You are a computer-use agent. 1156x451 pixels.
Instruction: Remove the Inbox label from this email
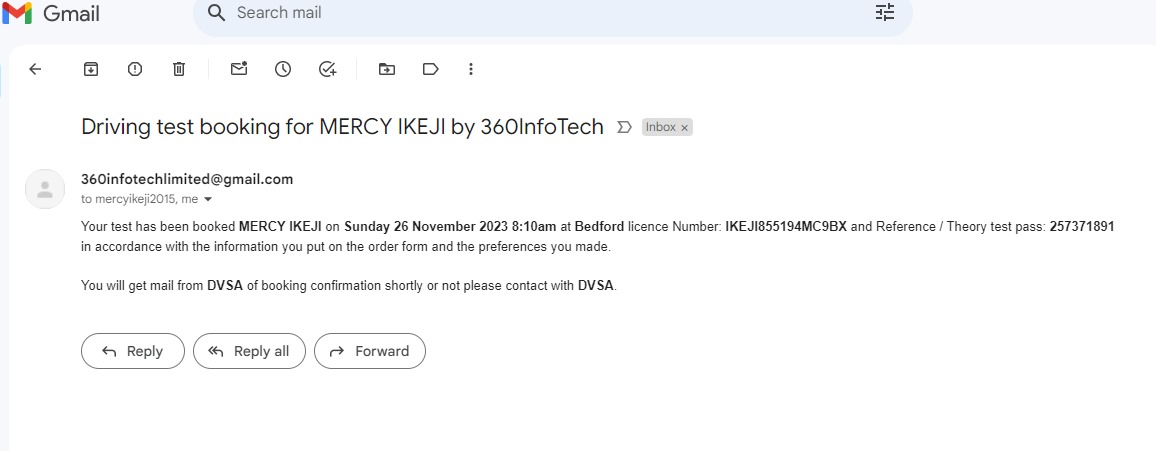685,128
